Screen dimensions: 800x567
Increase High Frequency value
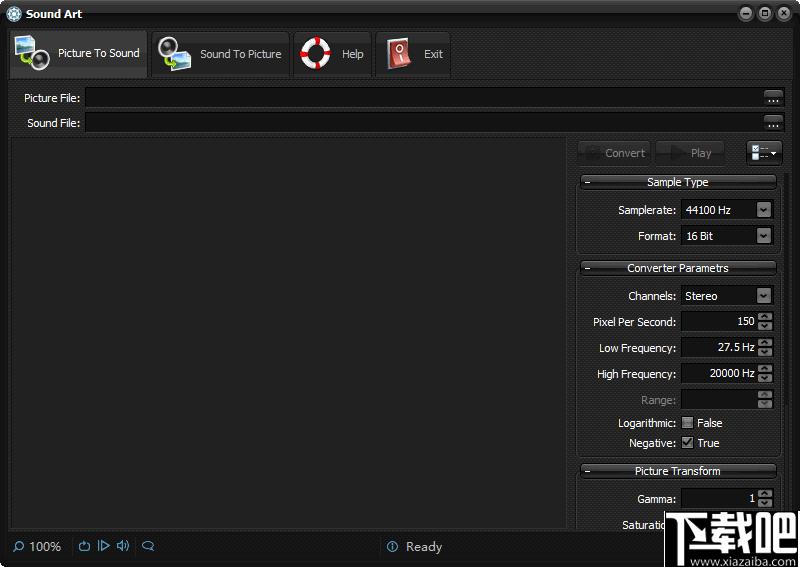[765, 369]
